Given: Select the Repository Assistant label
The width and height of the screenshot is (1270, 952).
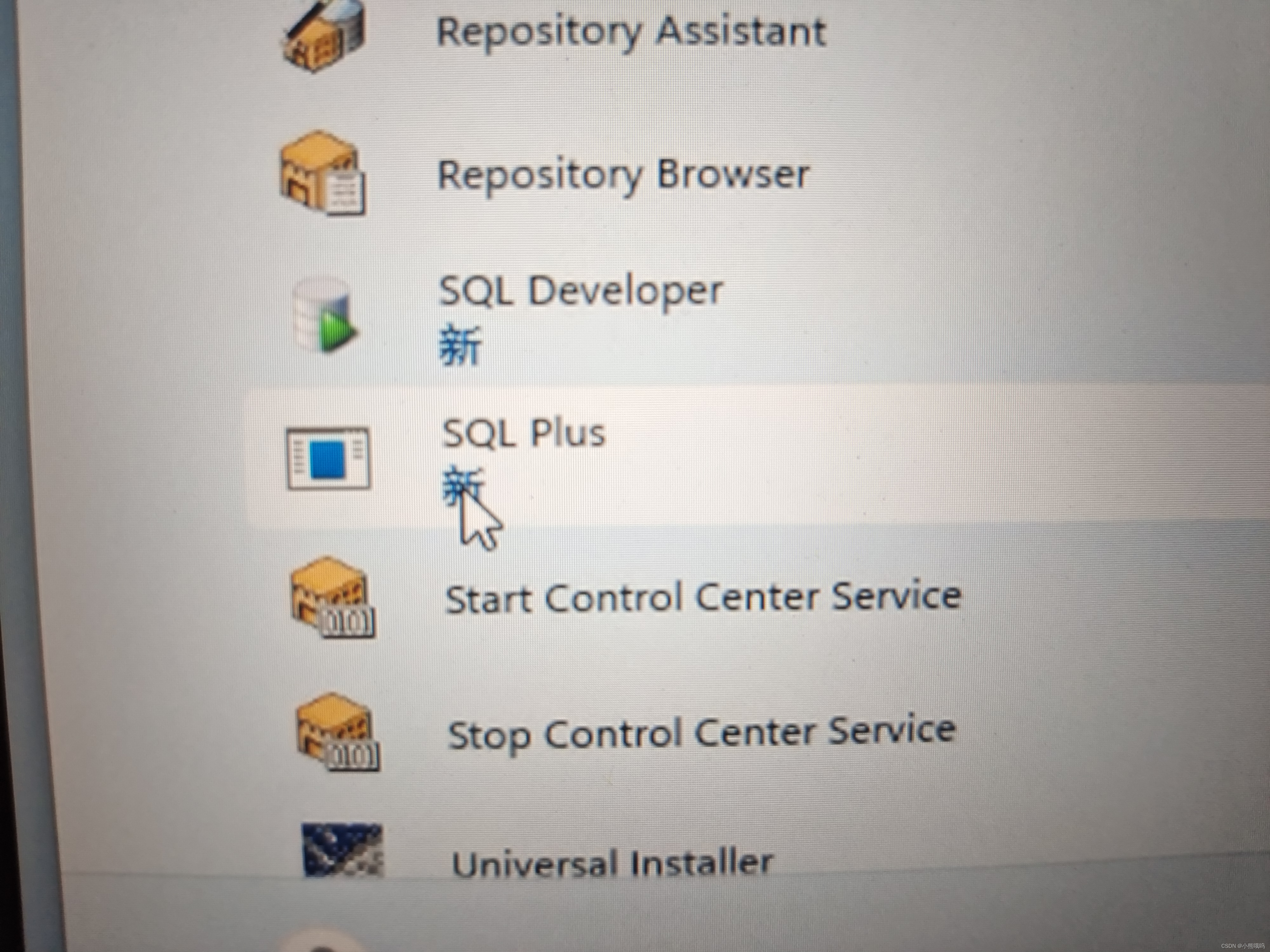Looking at the screenshot, I should (631, 33).
